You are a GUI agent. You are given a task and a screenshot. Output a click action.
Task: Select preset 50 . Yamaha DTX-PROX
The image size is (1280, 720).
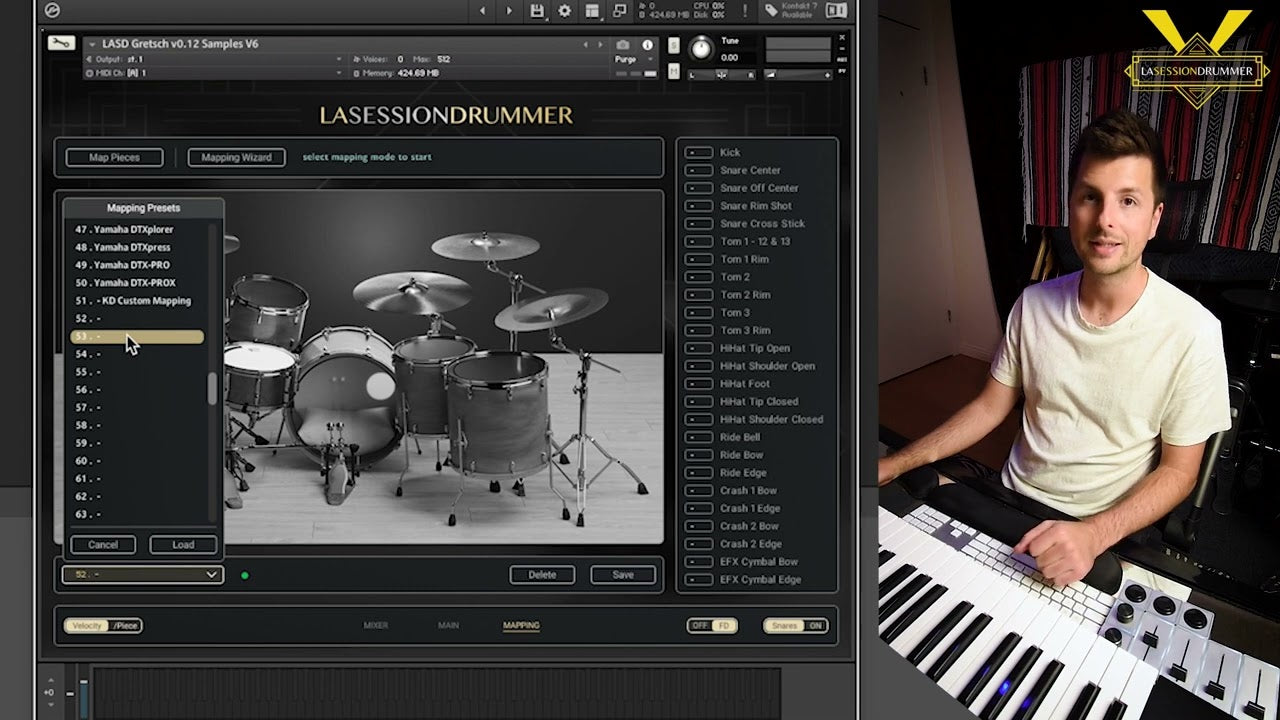(138, 283)
